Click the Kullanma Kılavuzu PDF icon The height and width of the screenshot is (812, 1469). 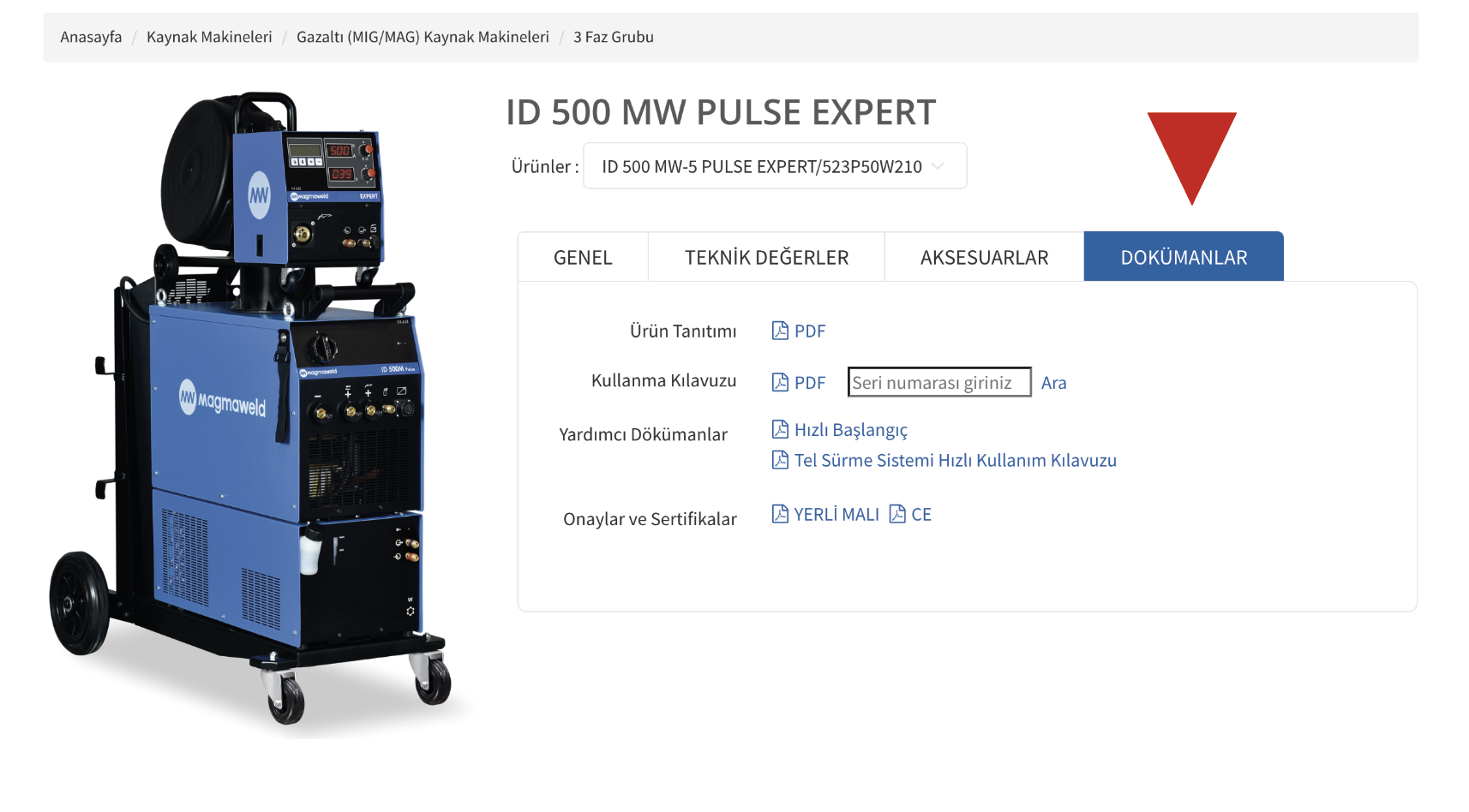pos(780,382)
